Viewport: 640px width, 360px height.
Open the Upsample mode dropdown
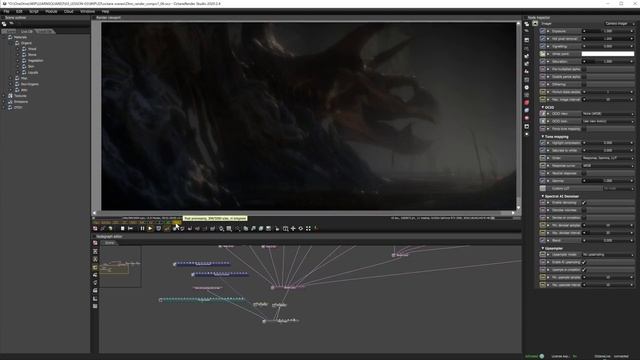point(608,255)
